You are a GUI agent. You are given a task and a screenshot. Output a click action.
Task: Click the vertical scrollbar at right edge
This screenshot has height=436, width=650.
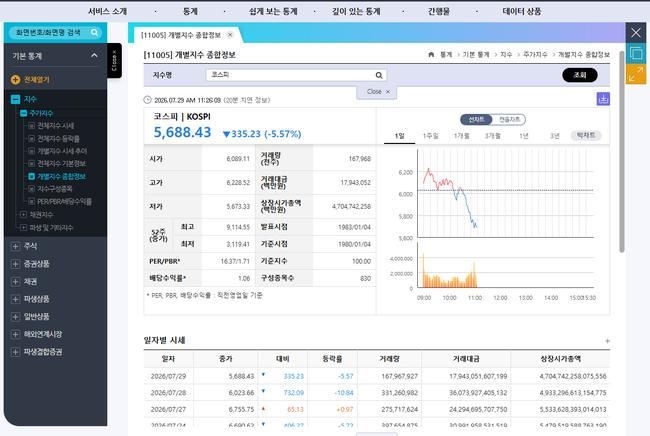[x=622, y=151]
